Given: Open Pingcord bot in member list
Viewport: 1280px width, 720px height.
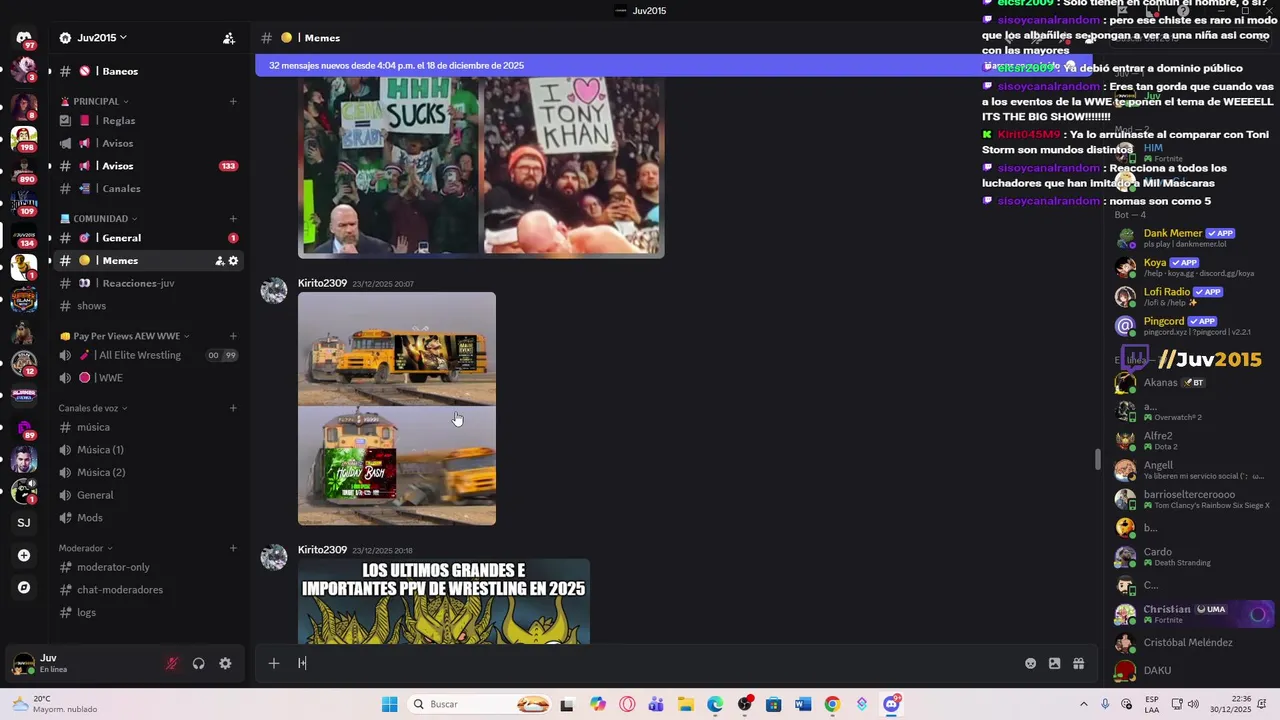Looking at the screenshot, I should [1190, 326].
